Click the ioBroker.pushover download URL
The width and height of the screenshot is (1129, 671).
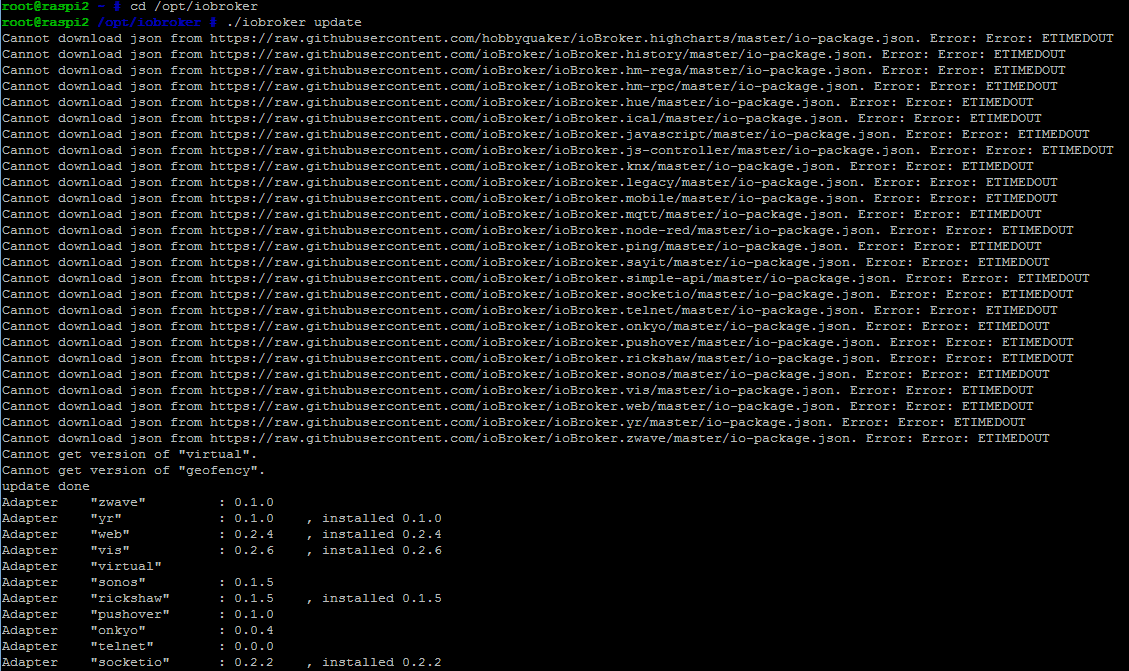pyautogui.click(x=542, y=342)
